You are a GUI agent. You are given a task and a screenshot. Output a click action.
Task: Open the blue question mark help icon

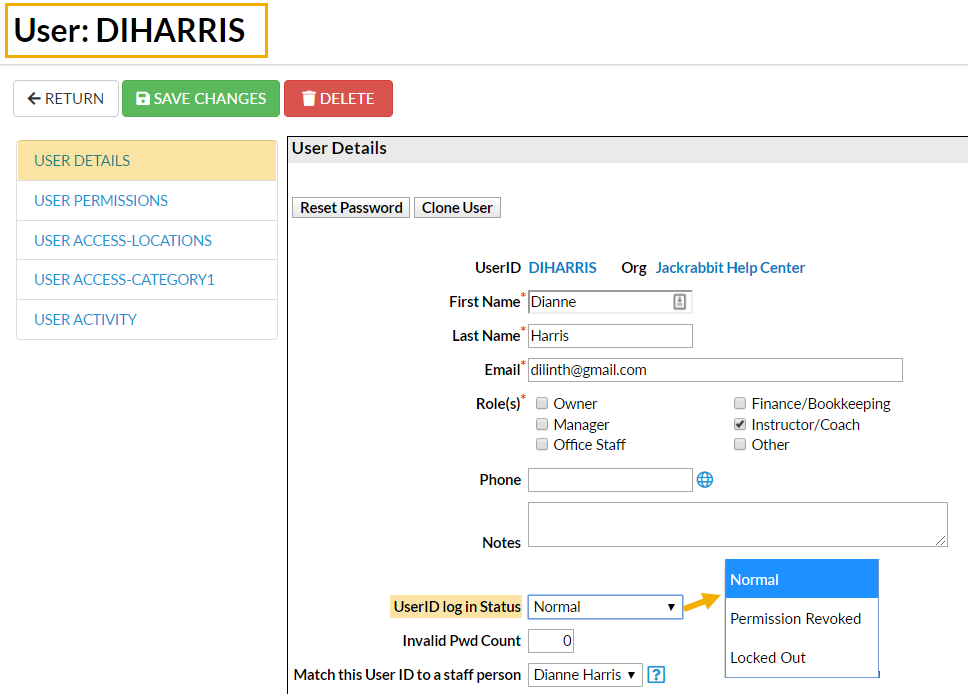point(656,675)
